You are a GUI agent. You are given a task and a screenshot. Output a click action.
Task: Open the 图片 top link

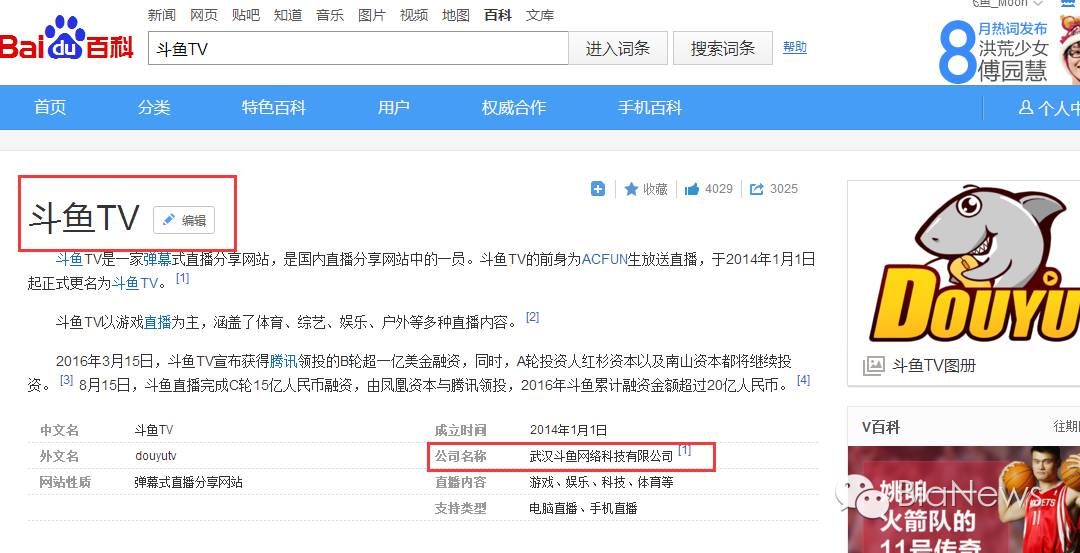tap(372, 15)
